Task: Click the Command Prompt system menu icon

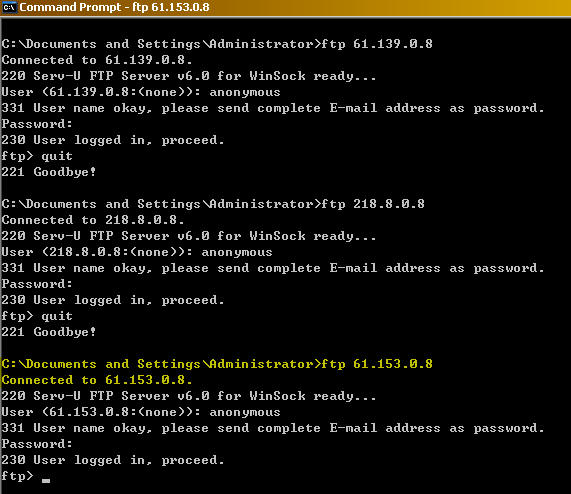Action: [x=9, y=7]
